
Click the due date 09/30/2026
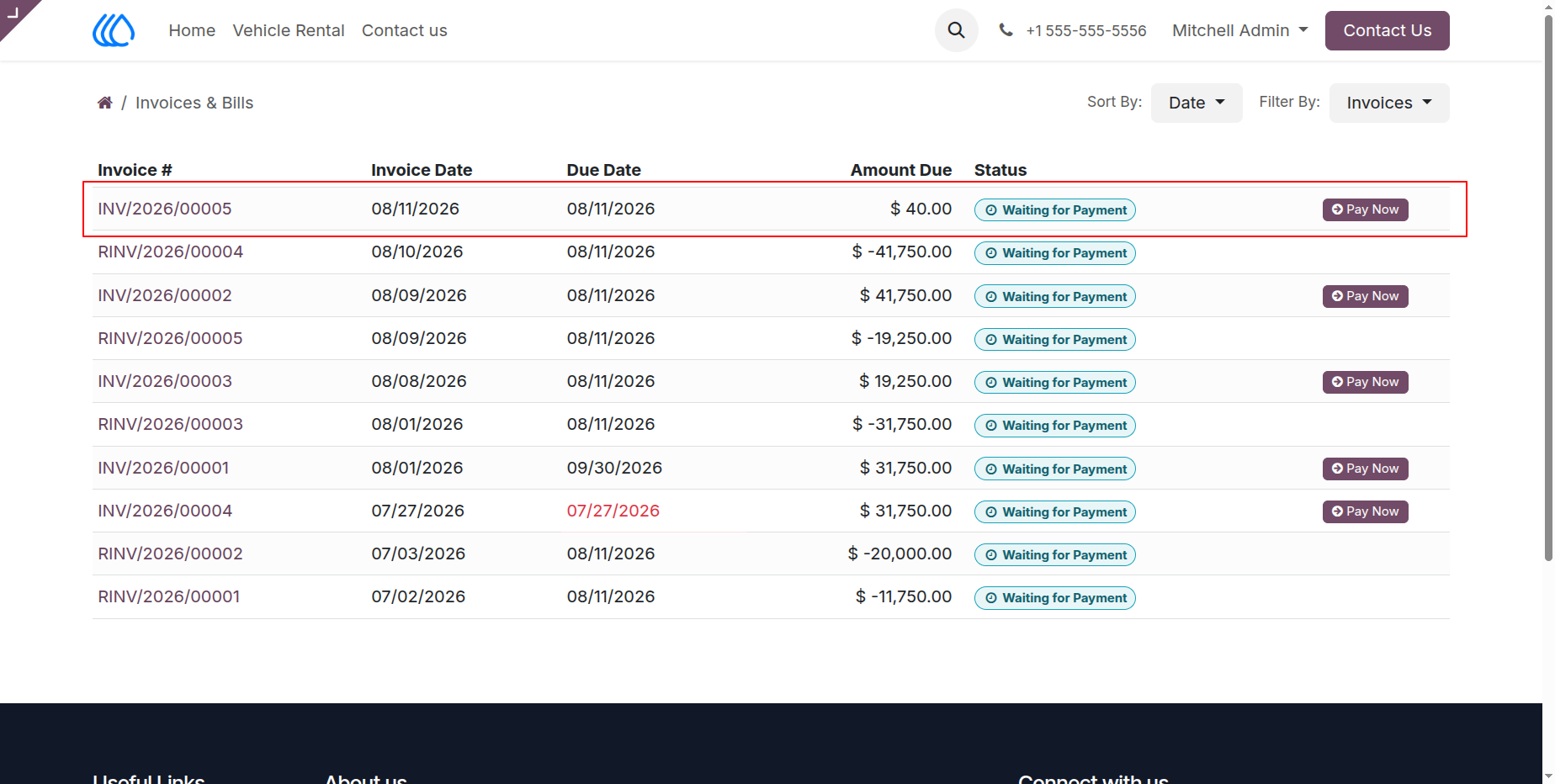(614, 468)
